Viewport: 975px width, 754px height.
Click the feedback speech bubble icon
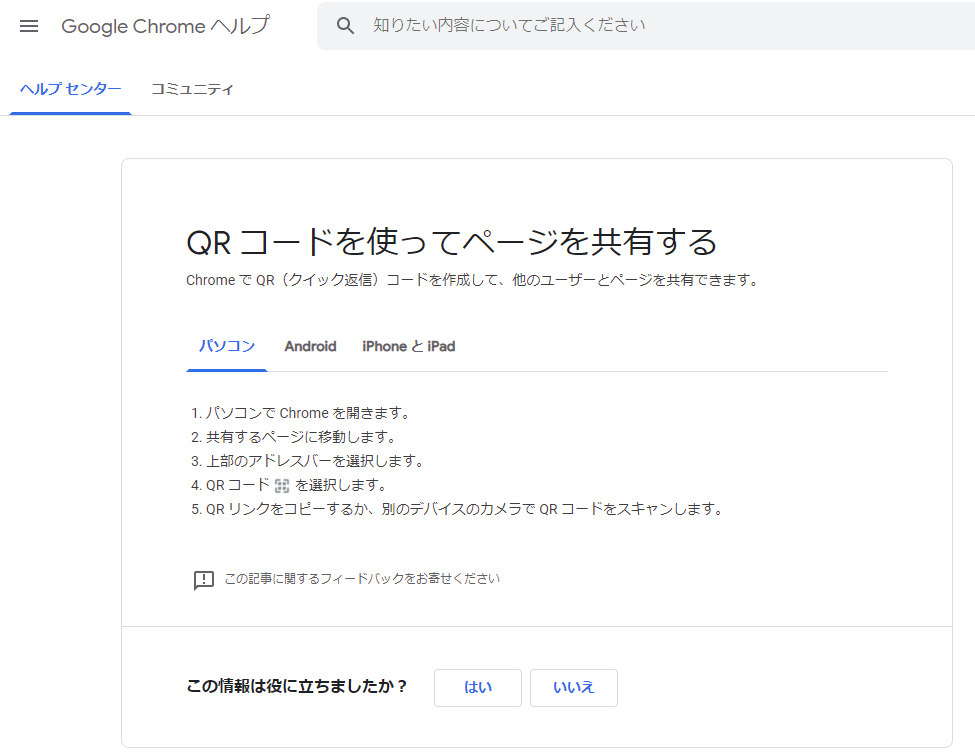204,580
